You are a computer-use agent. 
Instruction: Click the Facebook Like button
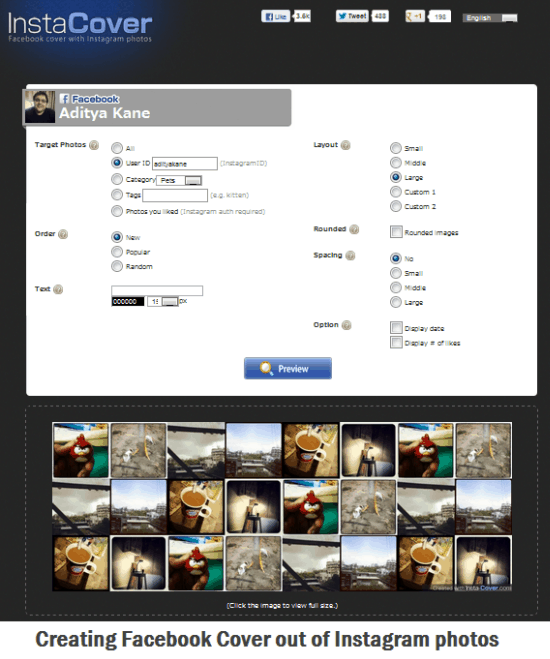(276, 16)
